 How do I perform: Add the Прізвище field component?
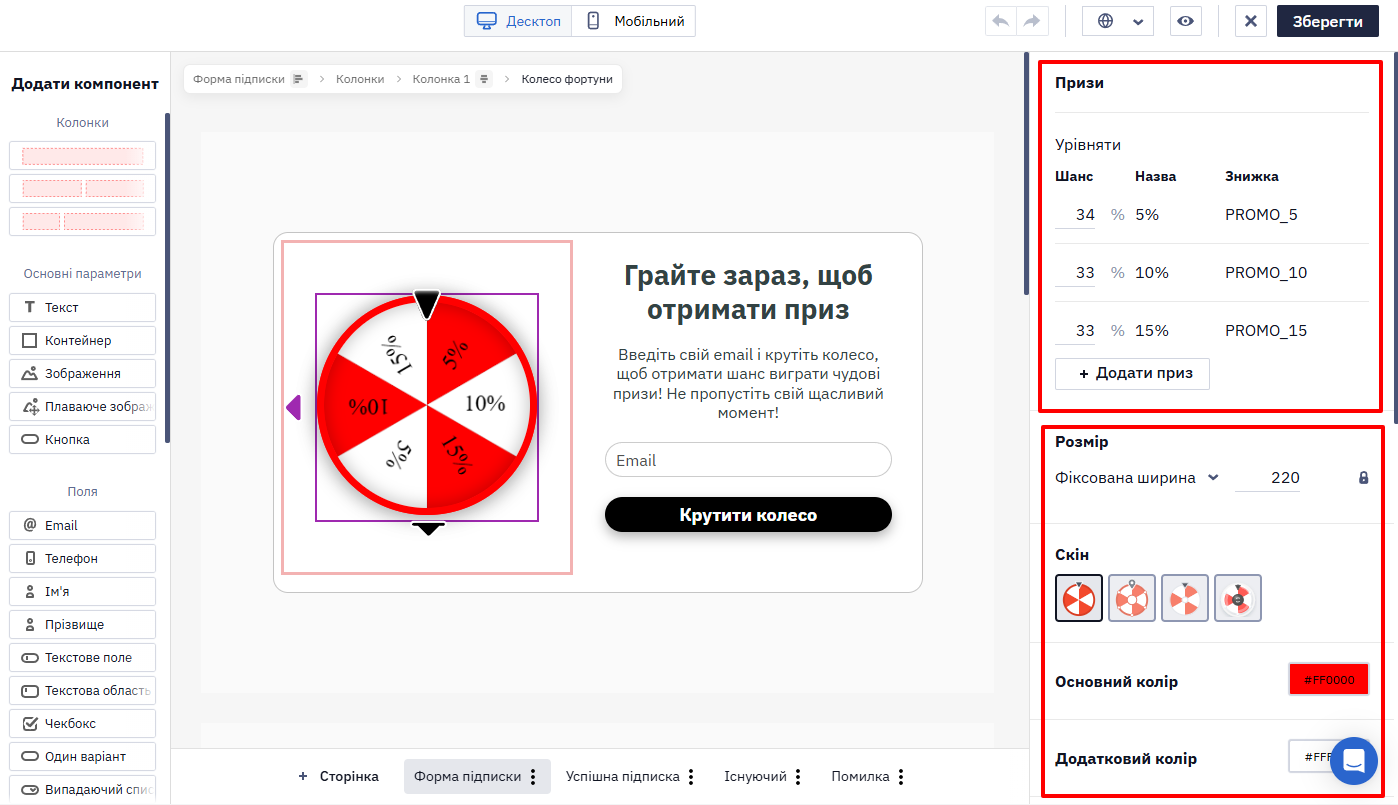tap(83, 624)
